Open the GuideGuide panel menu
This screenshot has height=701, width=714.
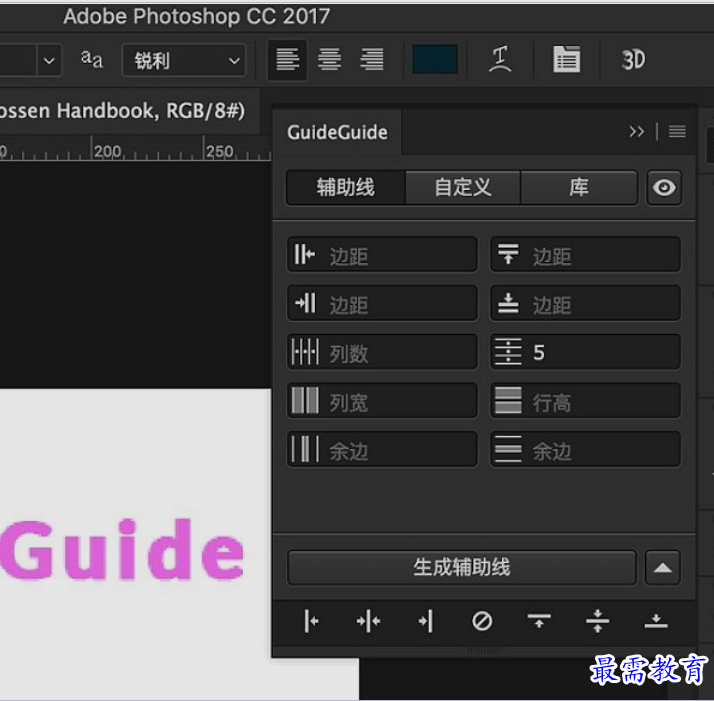pos(677,132)
